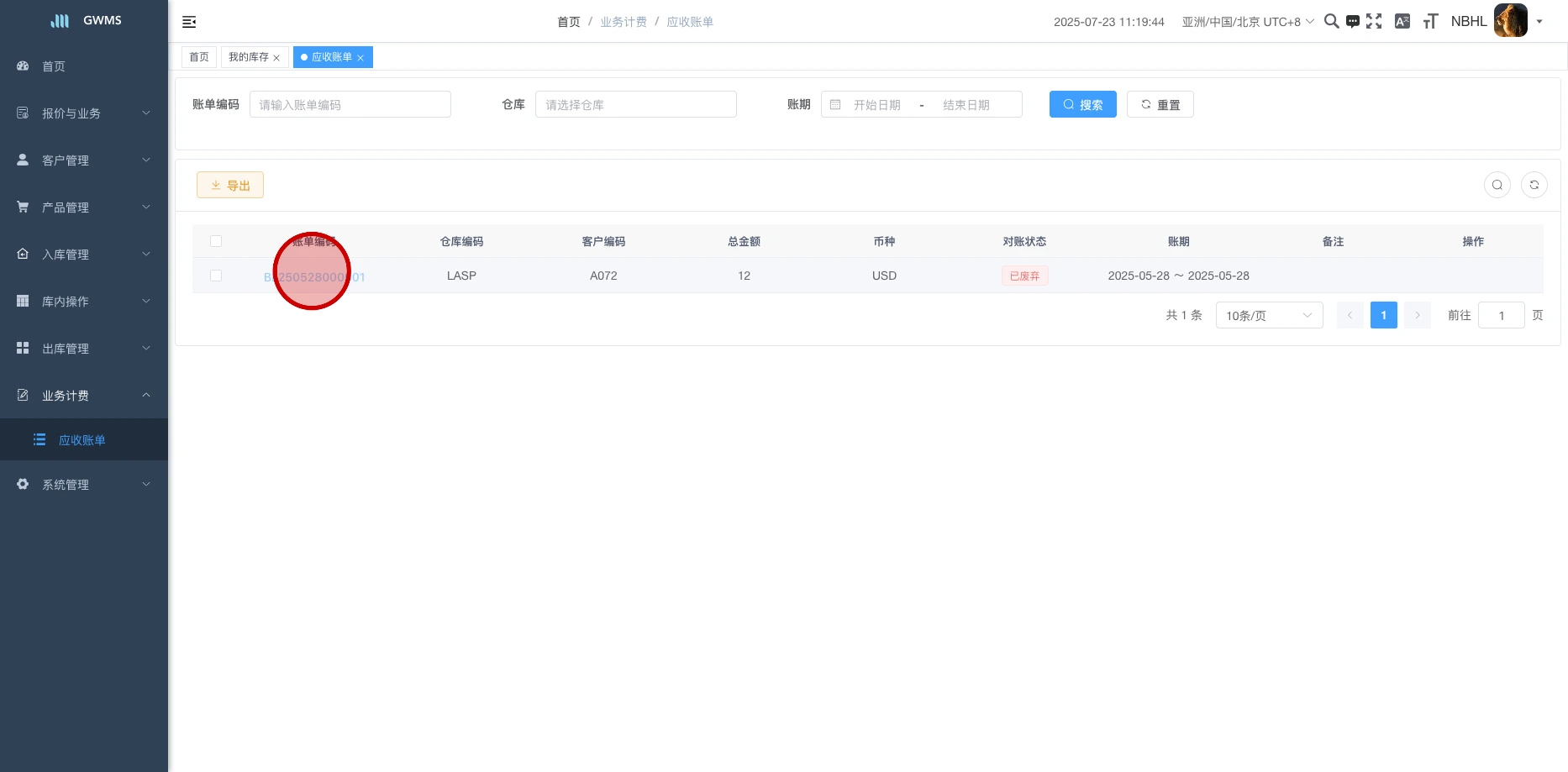Toggle fullscreen mode icon

click(x=1374, y=21)
